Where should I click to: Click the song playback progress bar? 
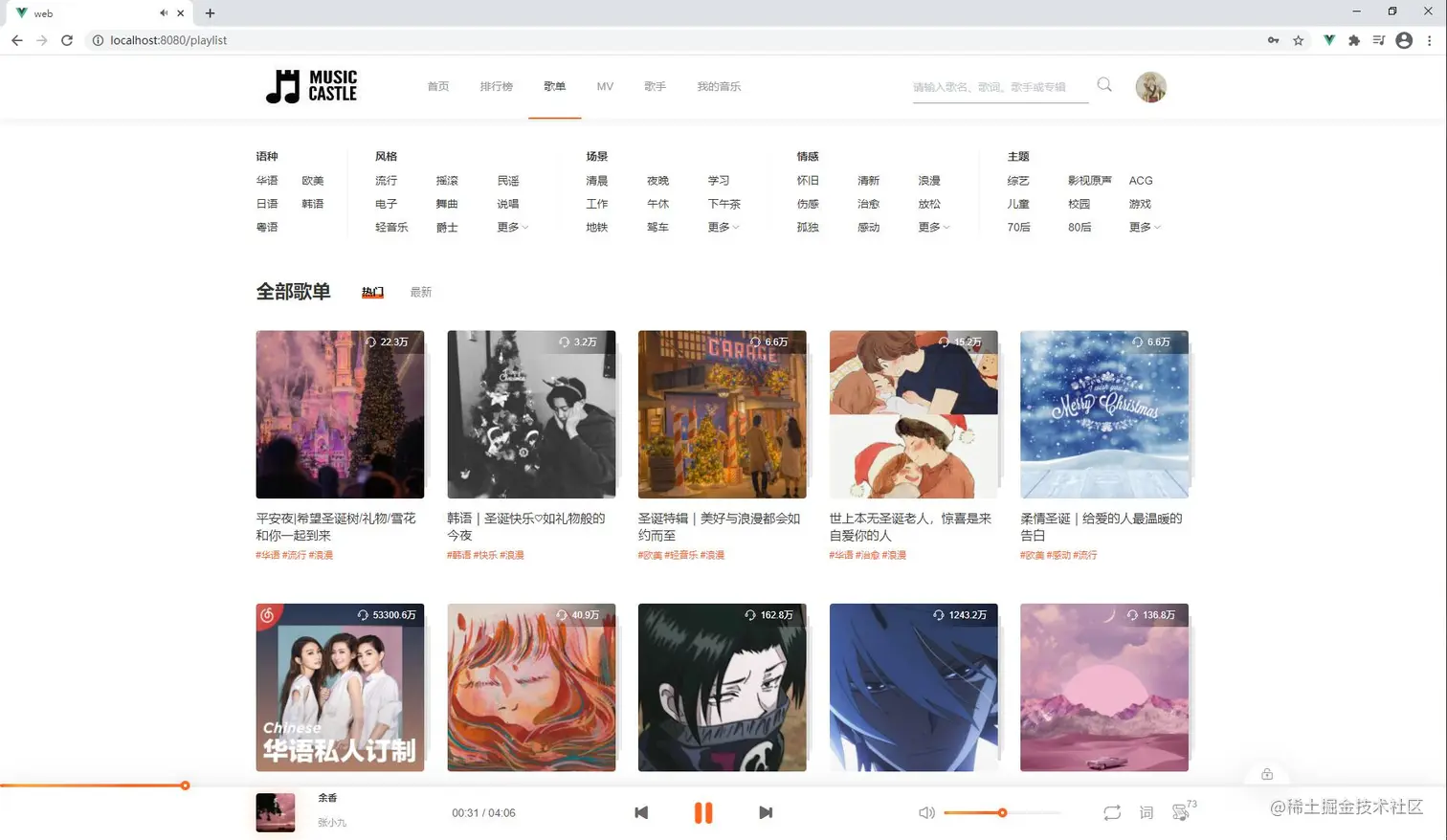(x=723, y=785)
